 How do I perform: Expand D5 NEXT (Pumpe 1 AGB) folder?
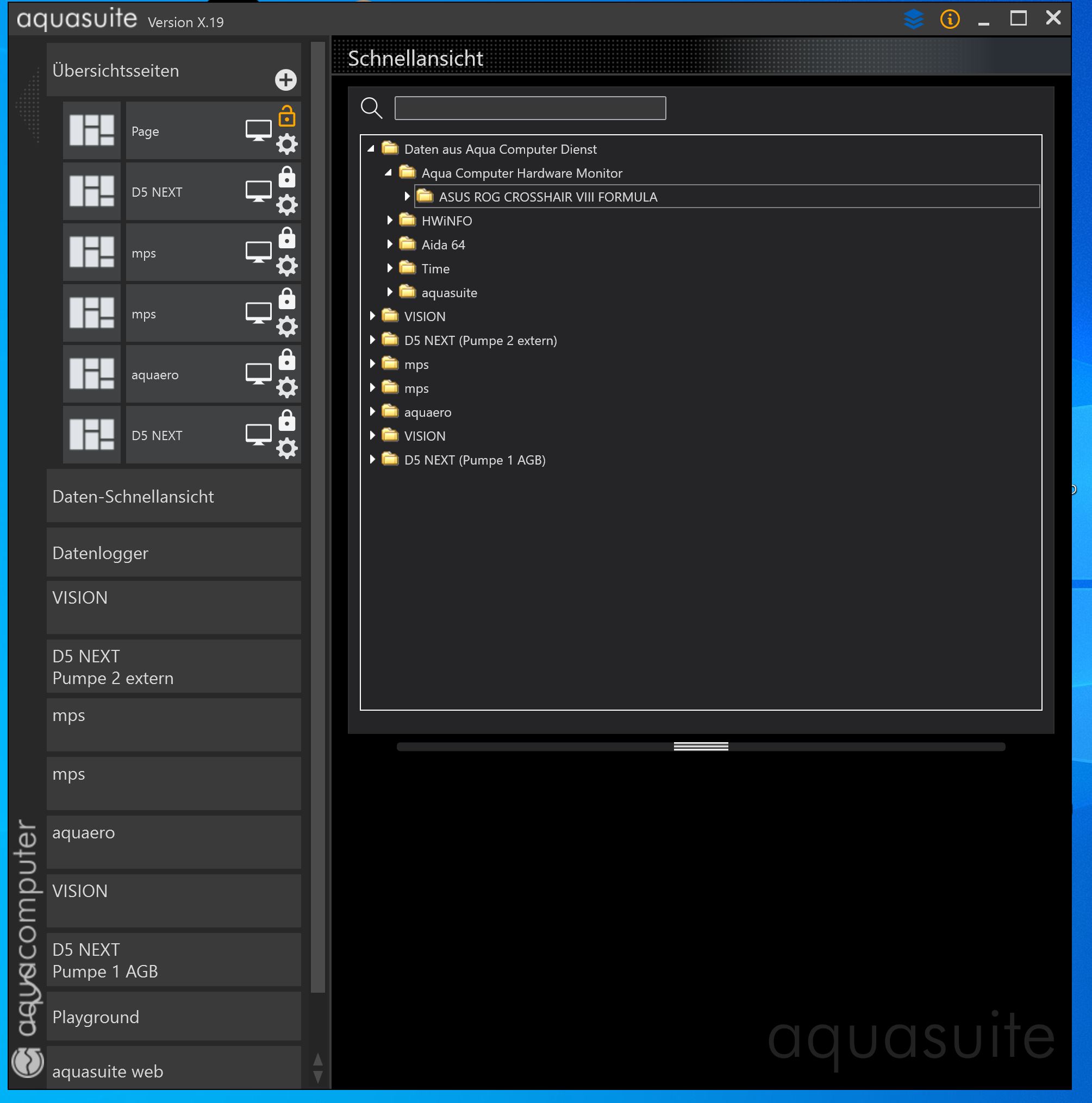click(x=372, y=460)
